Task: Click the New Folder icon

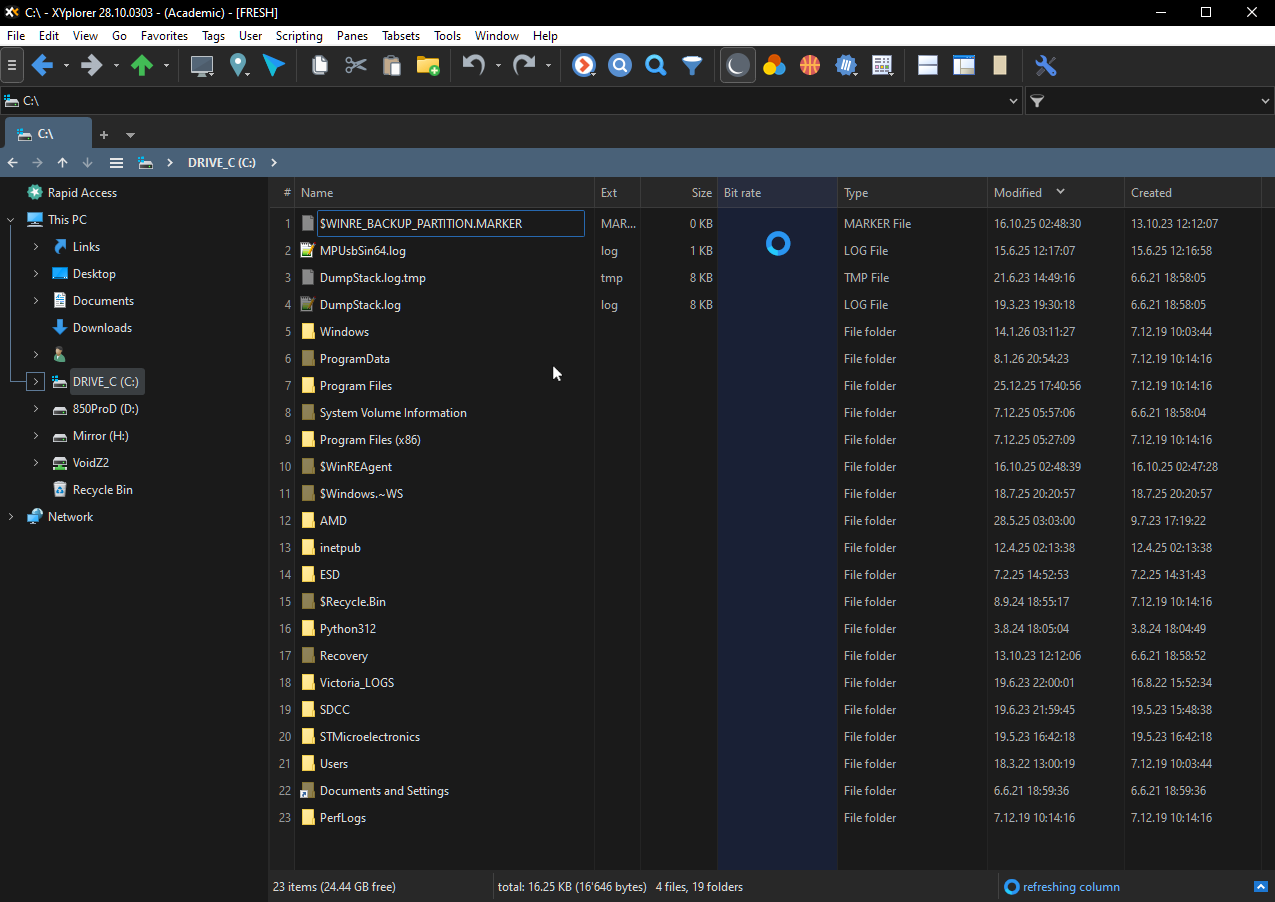Action: click(428, 66)
